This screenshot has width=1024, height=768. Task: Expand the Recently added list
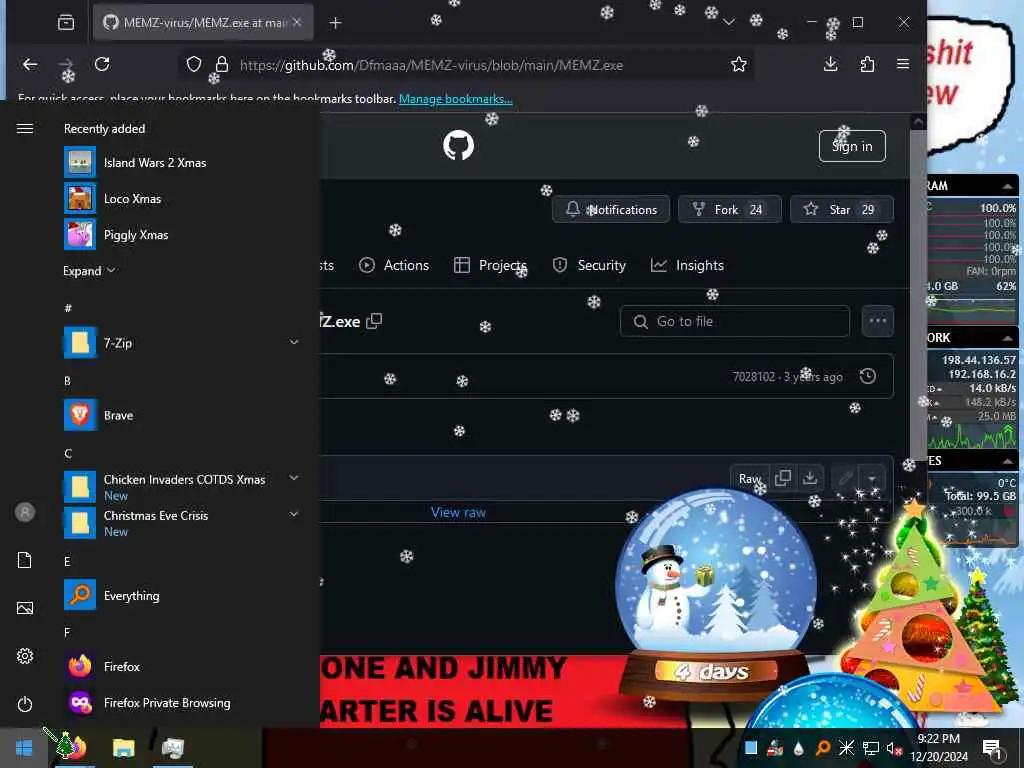click(x=89, y=270)
